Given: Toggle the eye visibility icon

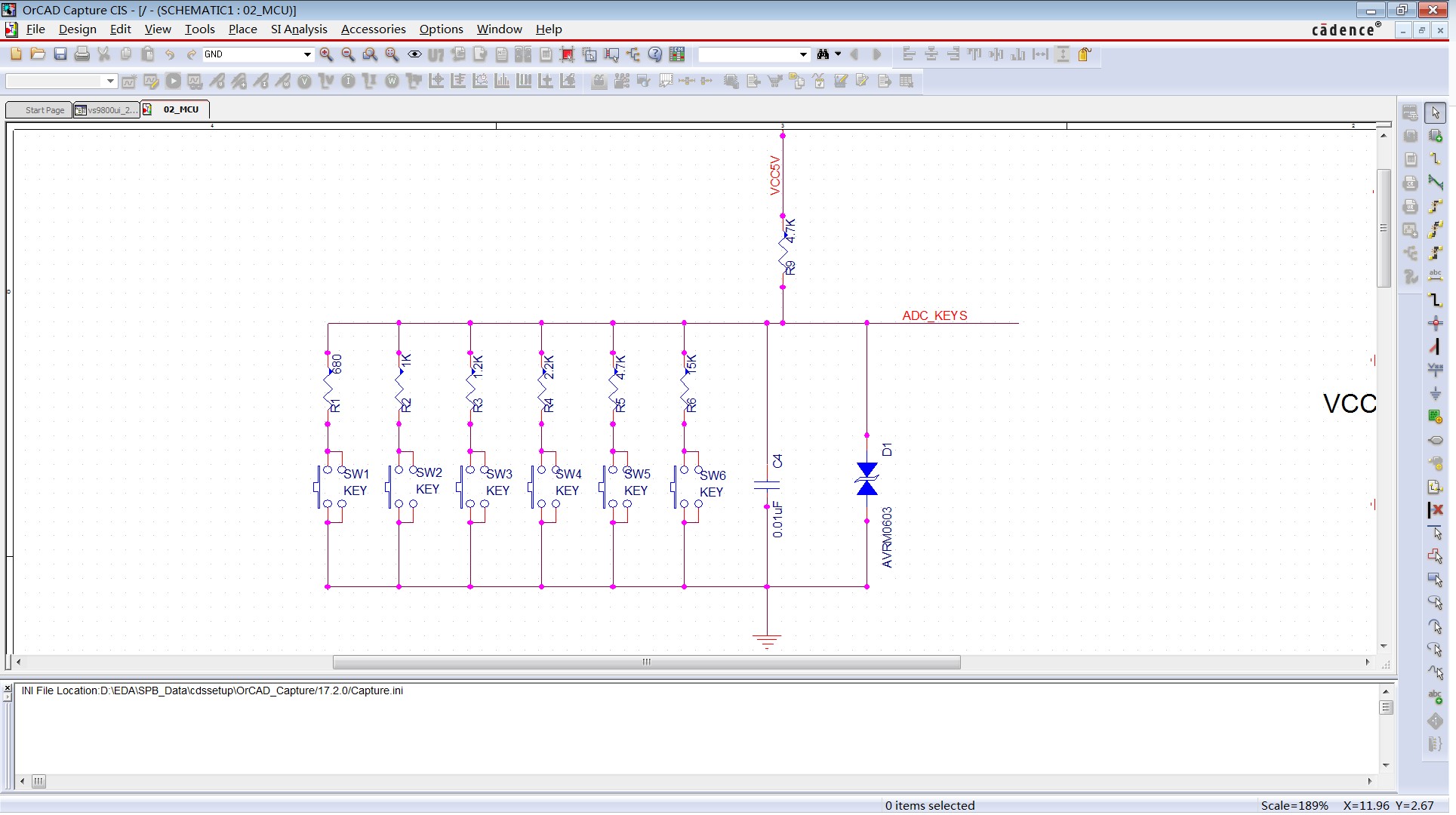Looking at the screenshot, I should pos(414,54).
